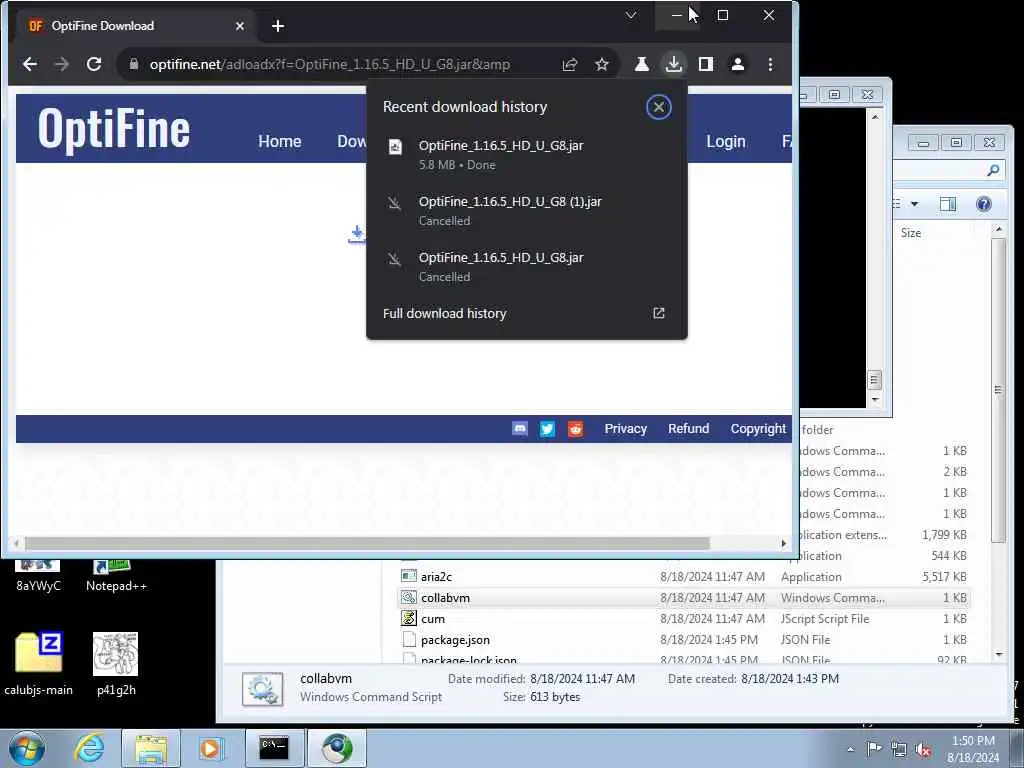Select collabvm file row in Explorer
Viewport: 1024px width, 768px height.
[684, 598]
